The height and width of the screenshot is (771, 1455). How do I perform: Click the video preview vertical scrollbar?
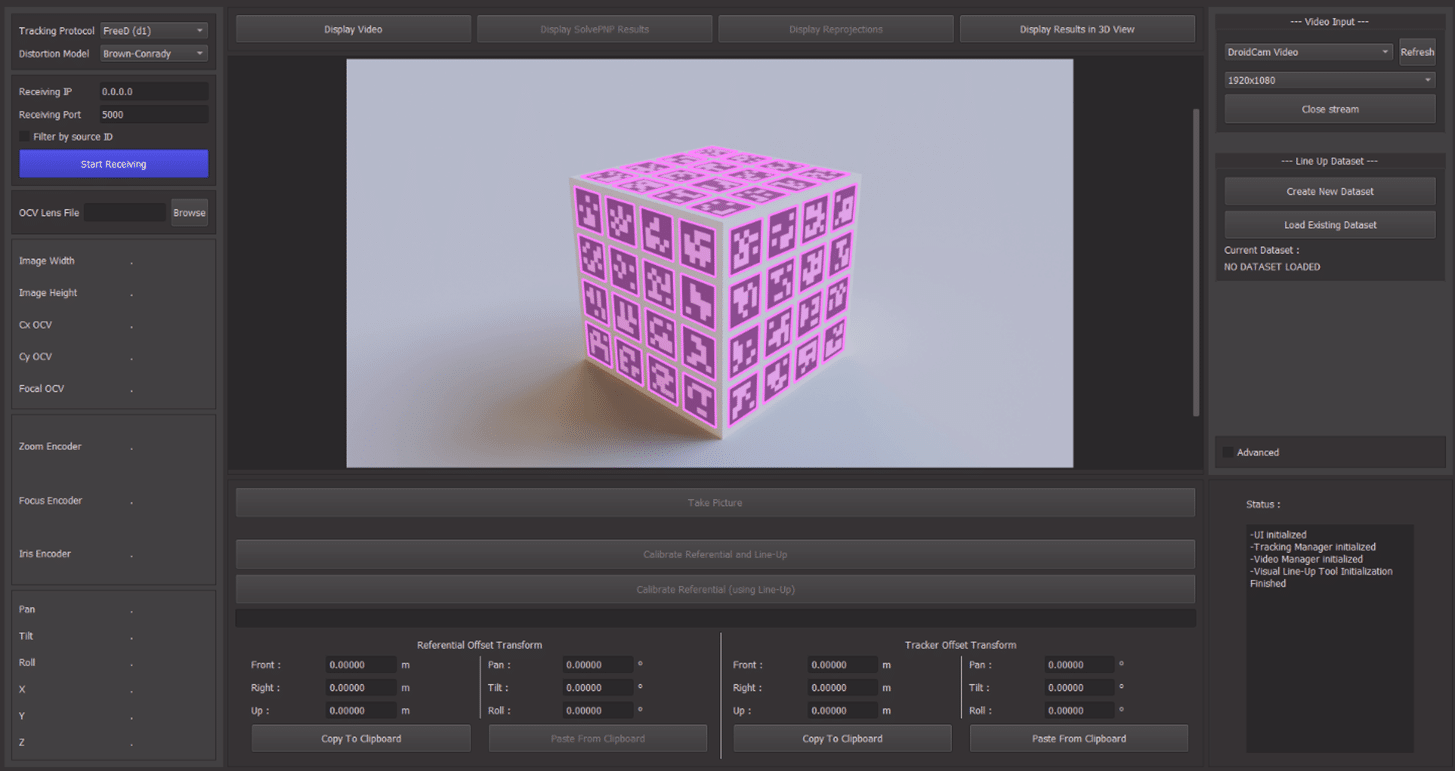pyautogui.click(x=1195, y=262)
